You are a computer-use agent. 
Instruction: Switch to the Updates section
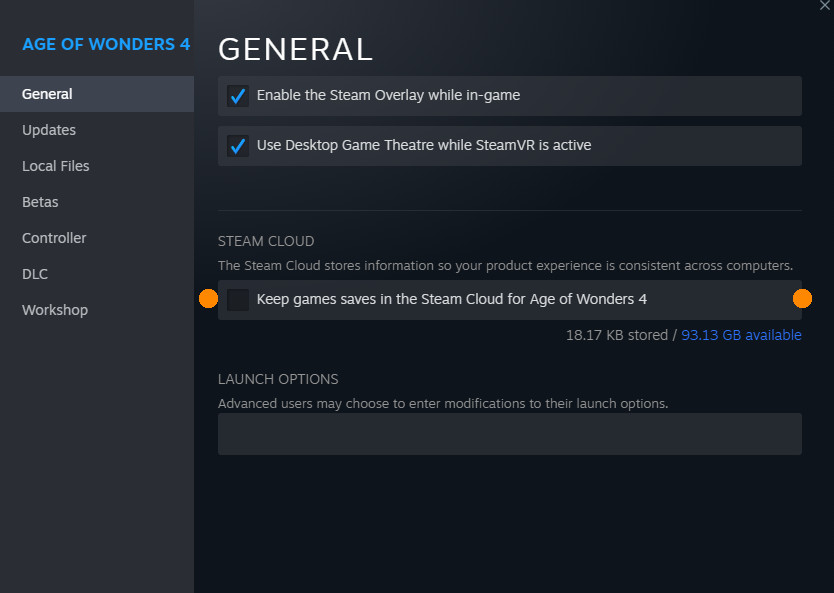49,130
